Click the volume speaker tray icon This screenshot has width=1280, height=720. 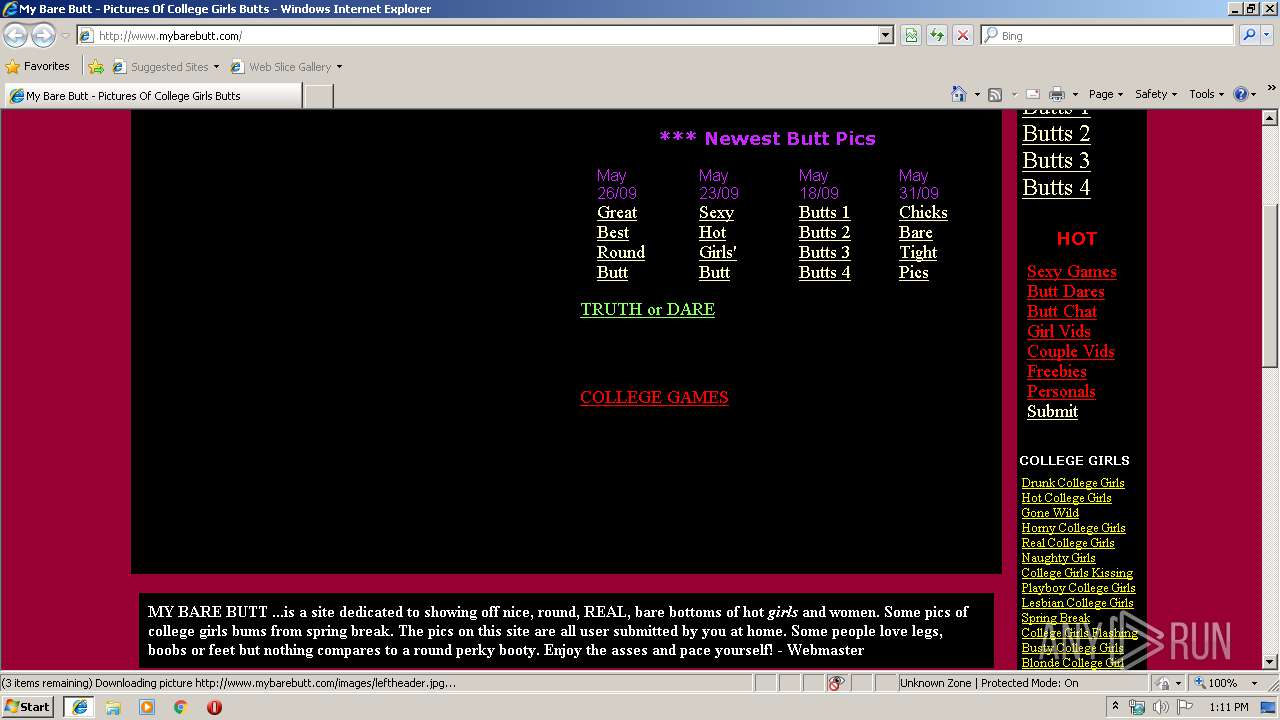pos(1161,706)
